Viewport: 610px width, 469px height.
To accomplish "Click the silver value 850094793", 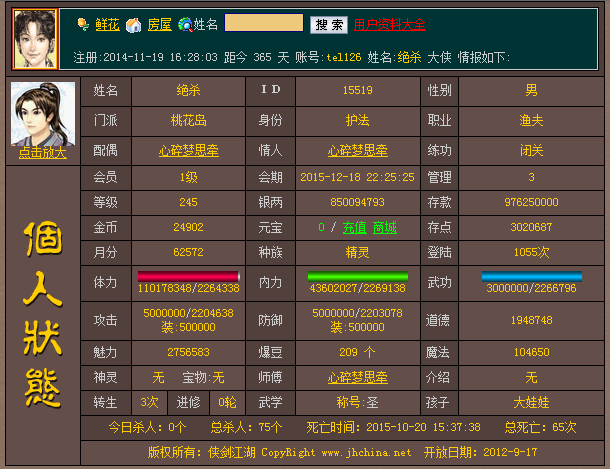I will point(358,202).
